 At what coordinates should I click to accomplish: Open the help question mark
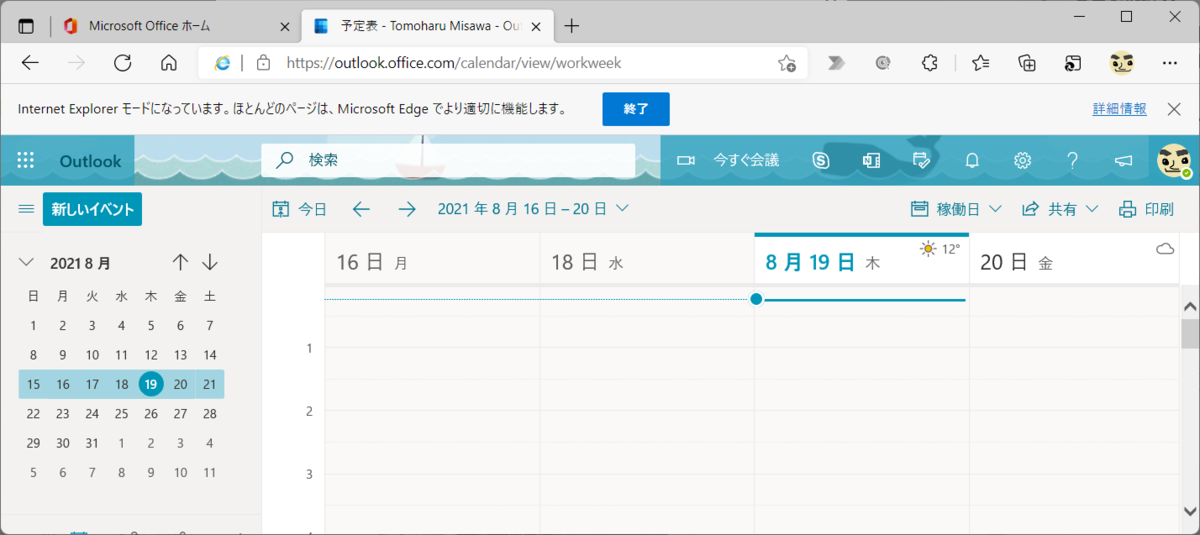tap(1072, 160)
